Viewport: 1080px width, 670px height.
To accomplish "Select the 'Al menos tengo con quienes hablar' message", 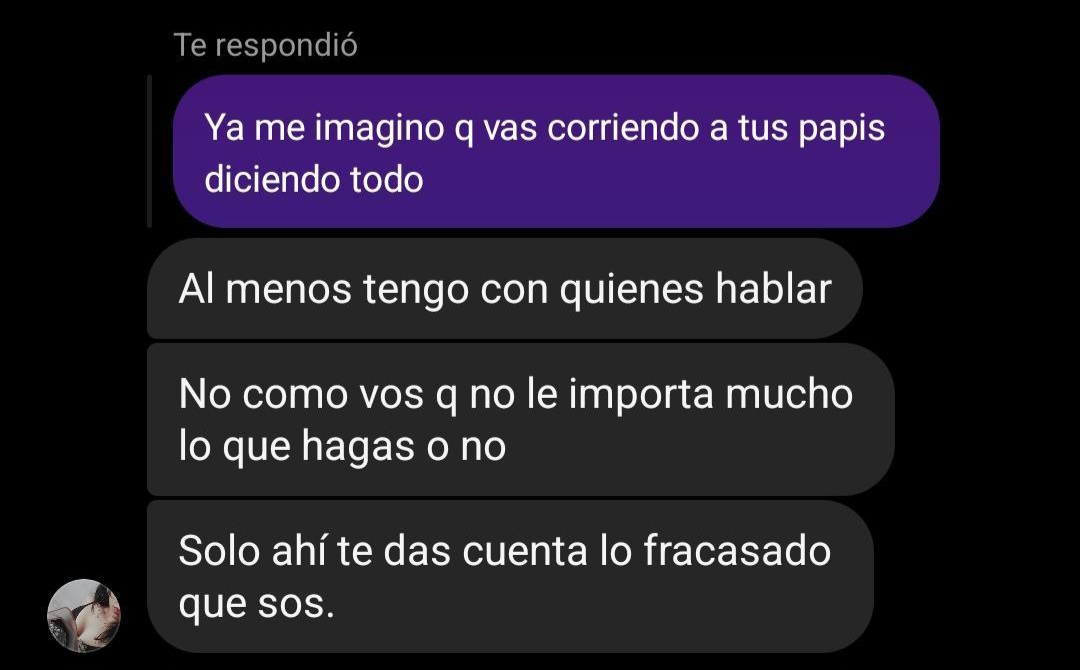I will pyautogui.click(x=504, y=289).
